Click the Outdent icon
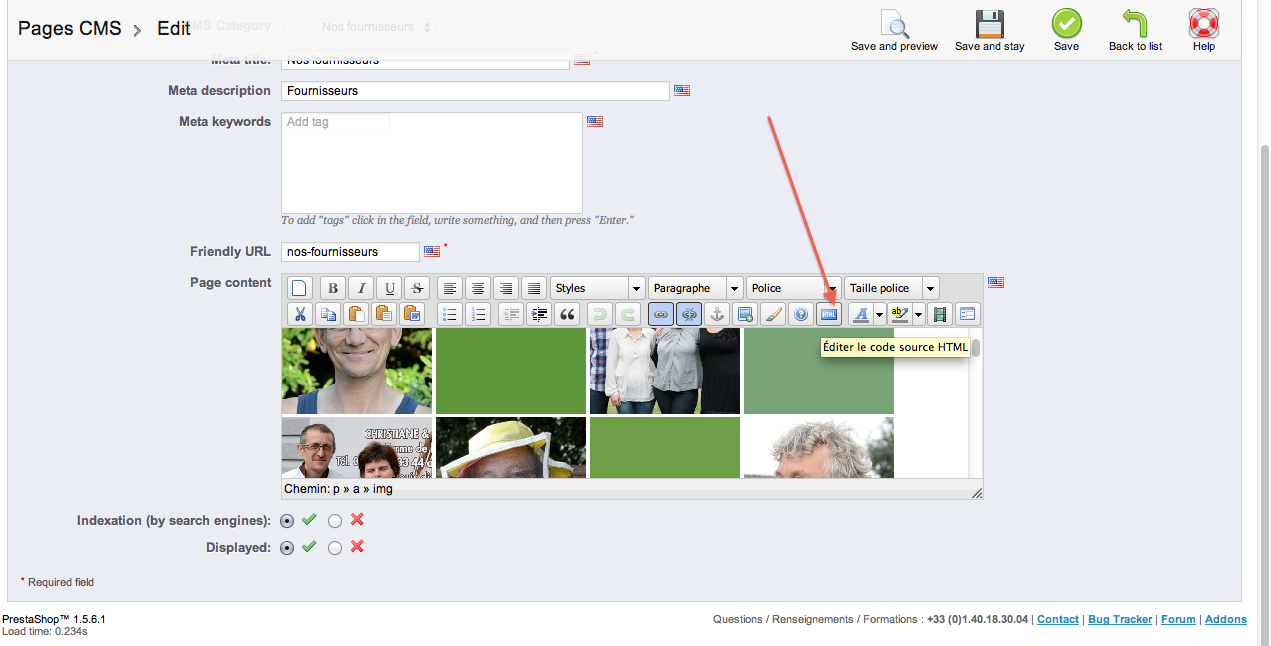 pyautogui.click(x=511, y=314)
